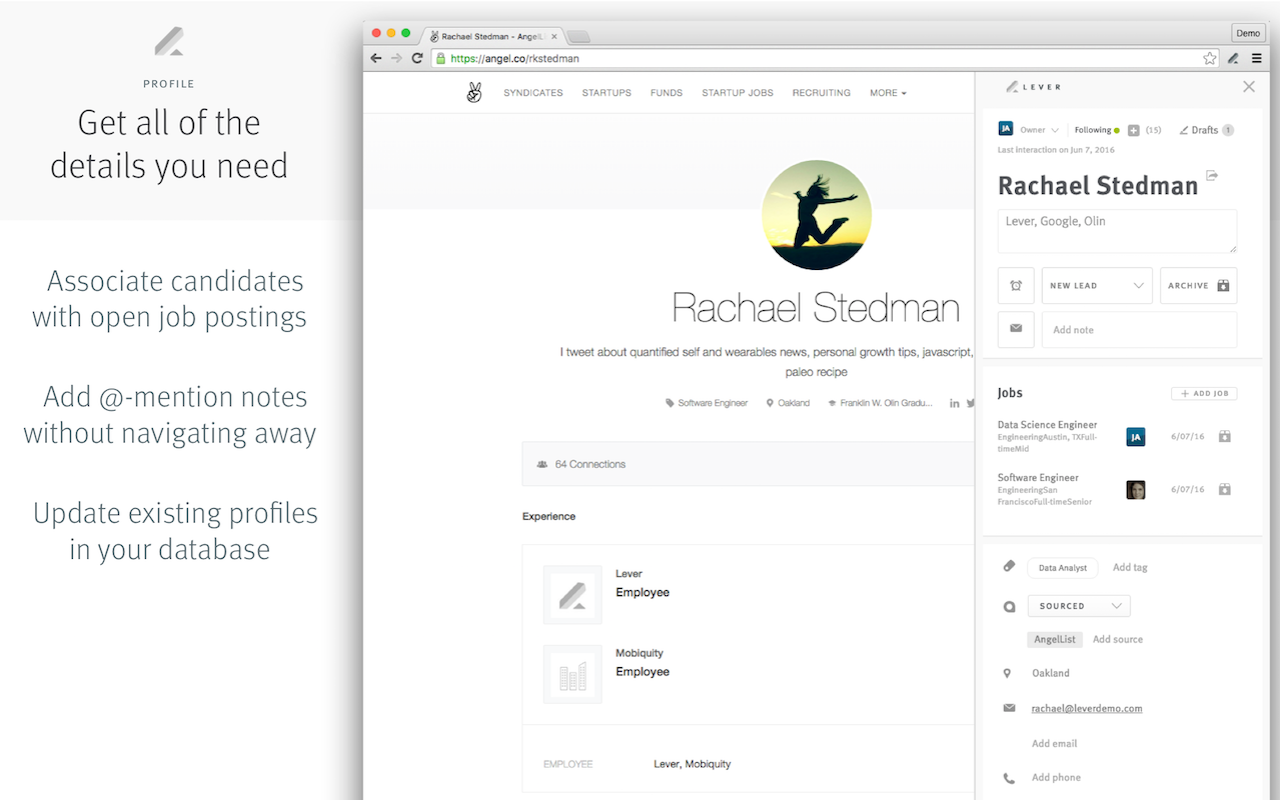Screen dimensions: 1280x800
Task: Select the Software Engineer job
Action: [x=1038, y=478]
